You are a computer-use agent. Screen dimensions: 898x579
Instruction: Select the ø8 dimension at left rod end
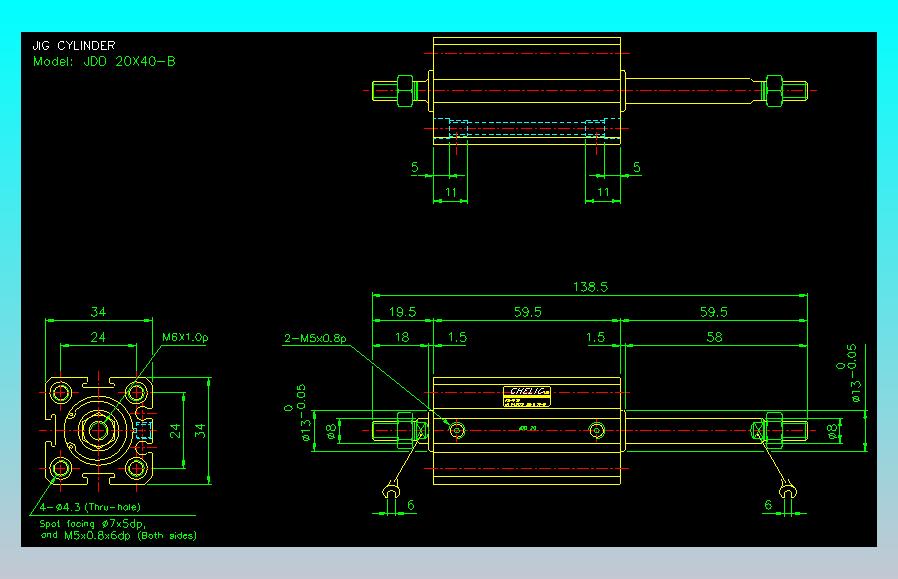coord(331,431)
